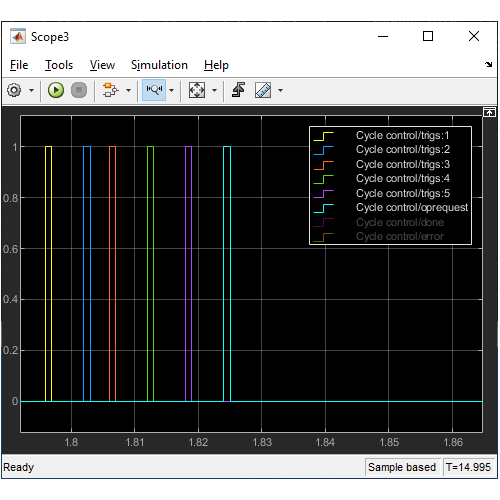Click the blue trigs:2 pulse in the plot

(87, 273)
